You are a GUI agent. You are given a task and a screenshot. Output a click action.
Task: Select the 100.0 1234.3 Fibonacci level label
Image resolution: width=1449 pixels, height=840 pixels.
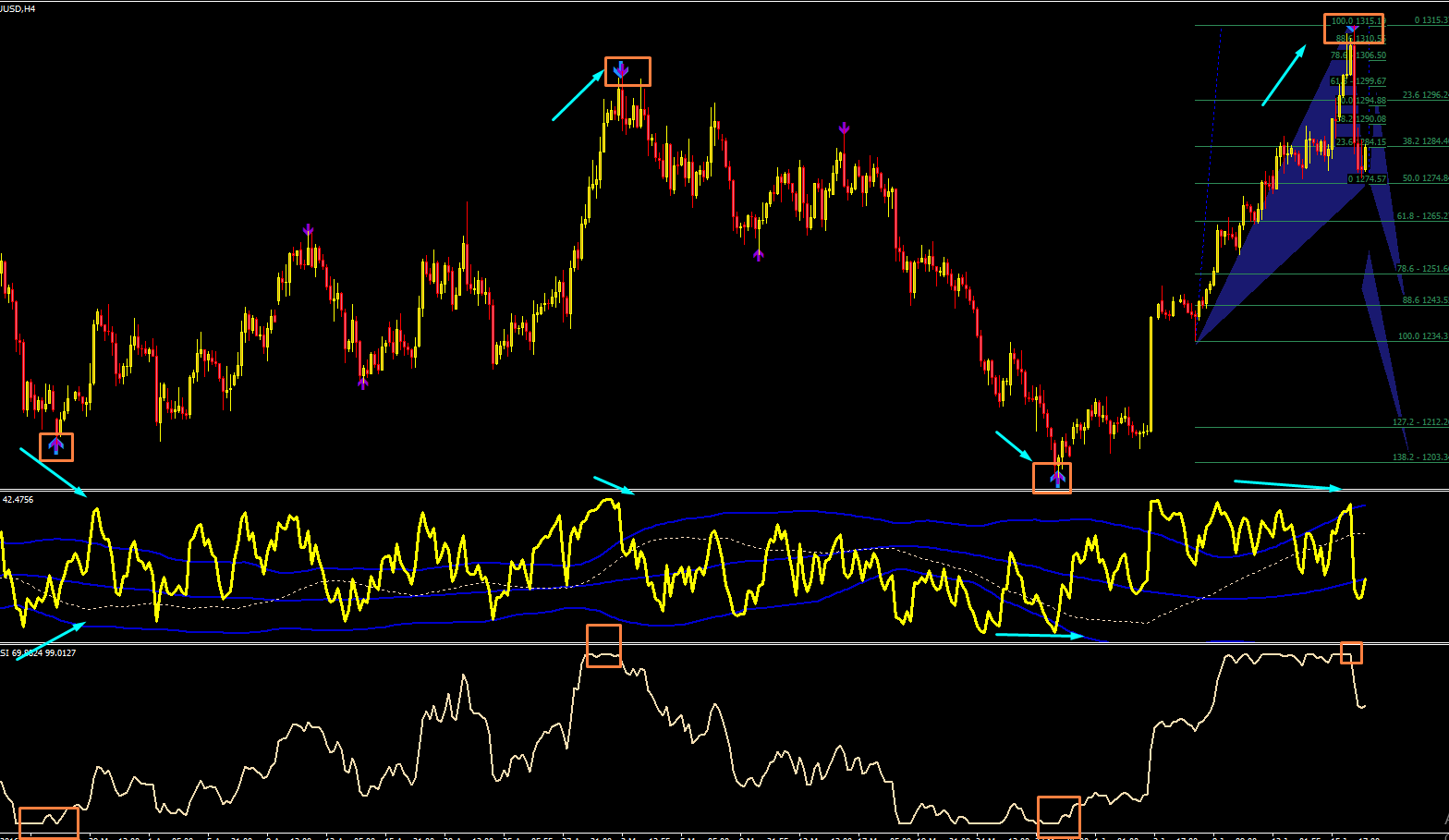(1423, 336)
